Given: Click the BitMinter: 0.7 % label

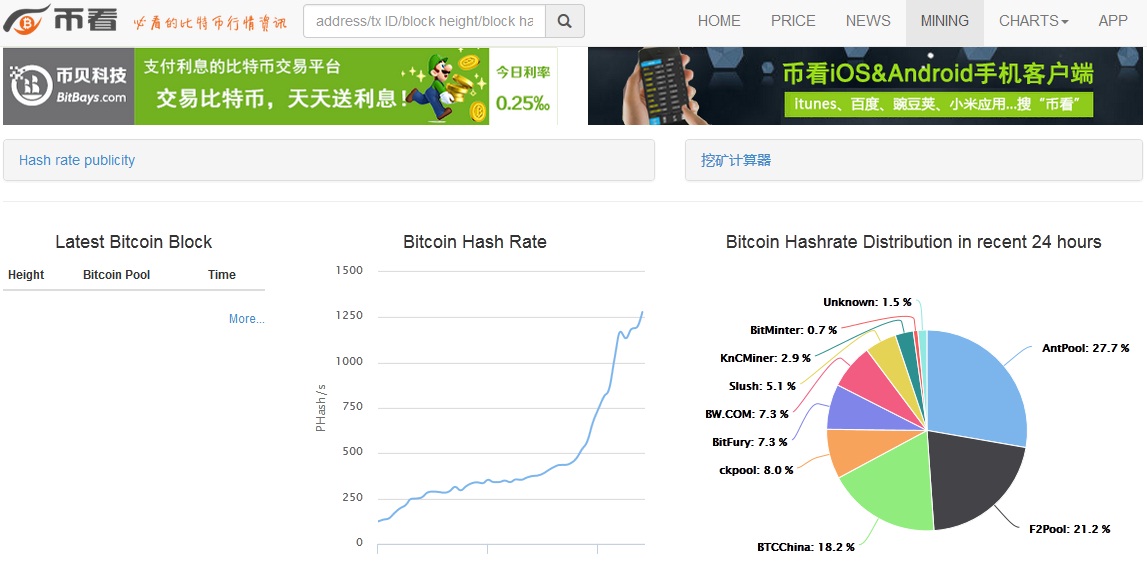Looking at the screenshot, I should click(x=793, y=331).
